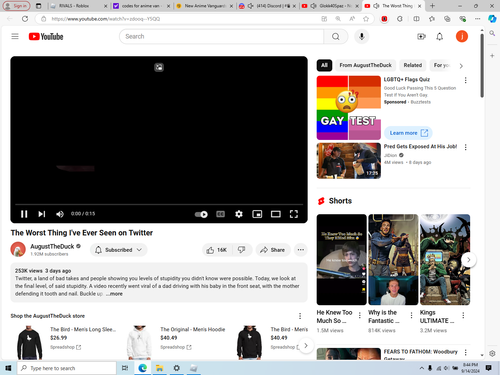This screenshot has width=500, height=375.
Task: Click the browser Sign in button
Action: [x=16, y=6]
